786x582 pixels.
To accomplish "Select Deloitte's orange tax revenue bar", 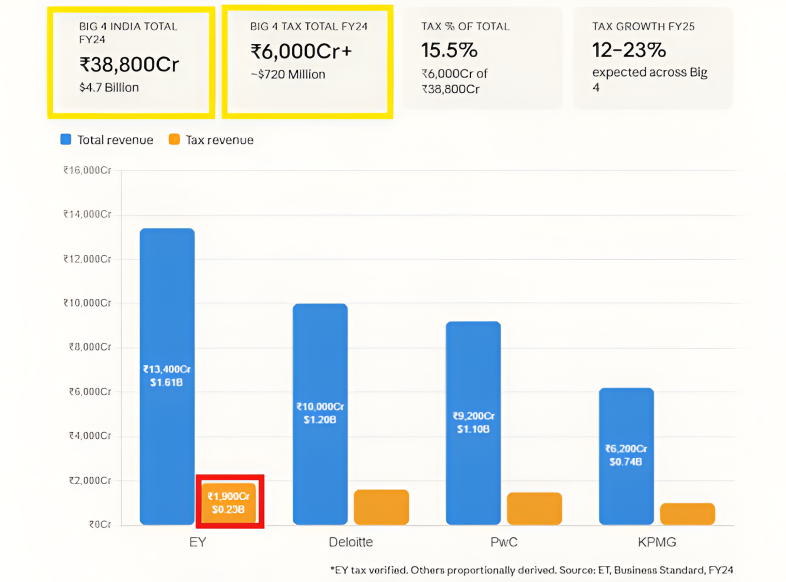I will (x=381, y=507).
